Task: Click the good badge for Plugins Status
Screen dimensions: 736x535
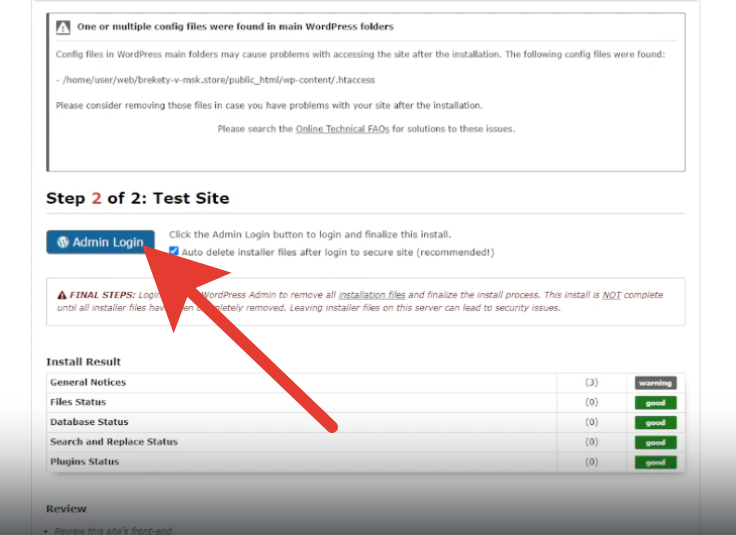Action: [655, 462]
